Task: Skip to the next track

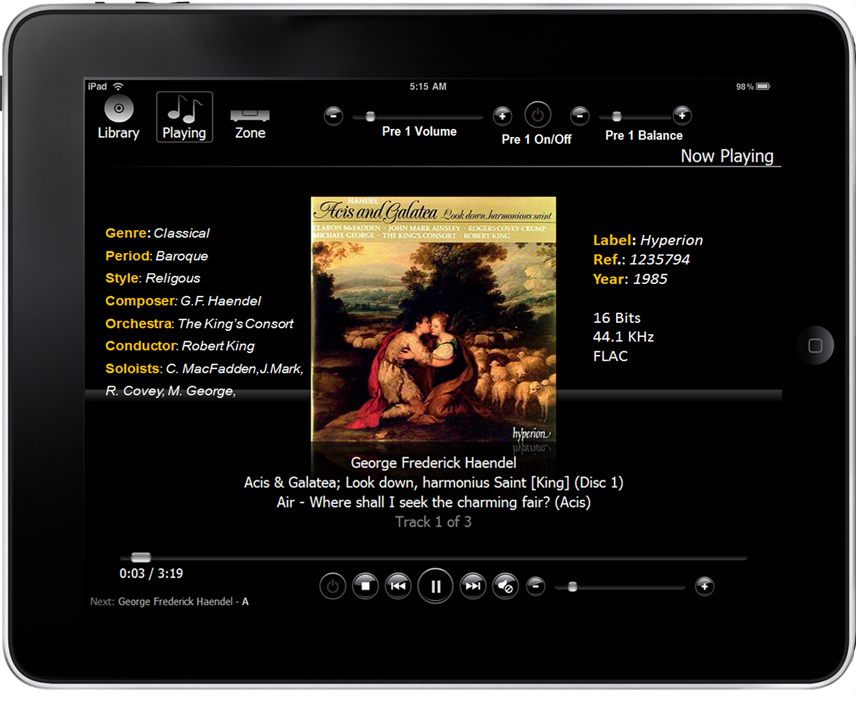Action: tap(473, 586)
